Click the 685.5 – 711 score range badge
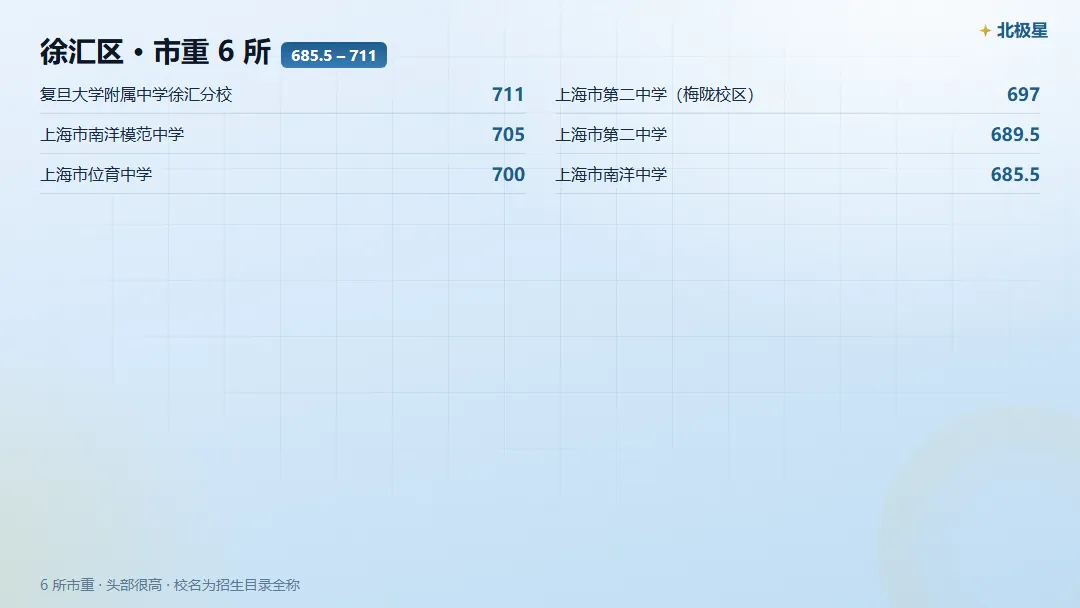 click(334, 55)
